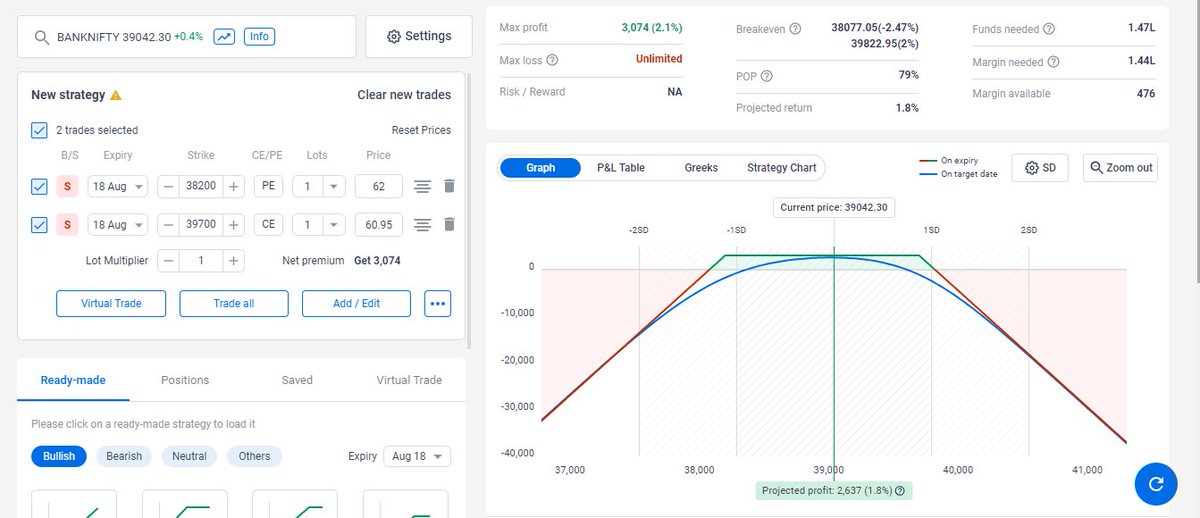Open the lines menu icon for 39700 CE trade
The image size is (1200, 518).
coord(422,225)
